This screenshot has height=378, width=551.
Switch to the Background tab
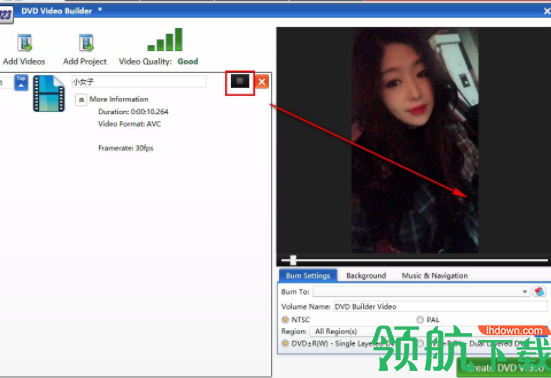pos(366,276)
